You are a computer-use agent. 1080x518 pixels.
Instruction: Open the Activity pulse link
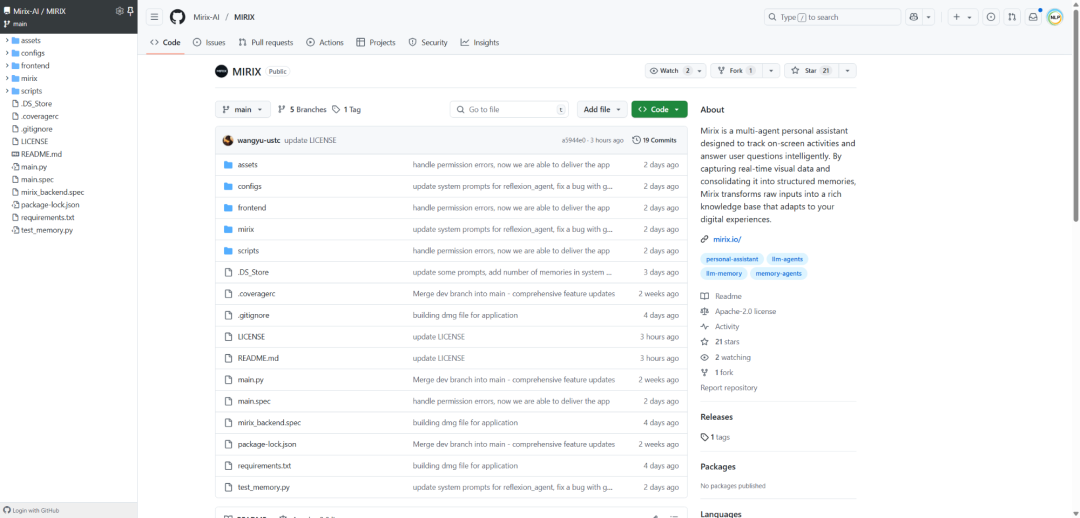pyautogui.click(x=720, y=327)
